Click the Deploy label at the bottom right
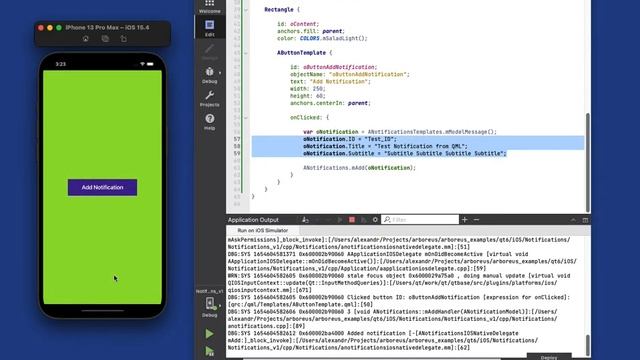The height and width of the screenshot is (360, 640). [549, 357]
